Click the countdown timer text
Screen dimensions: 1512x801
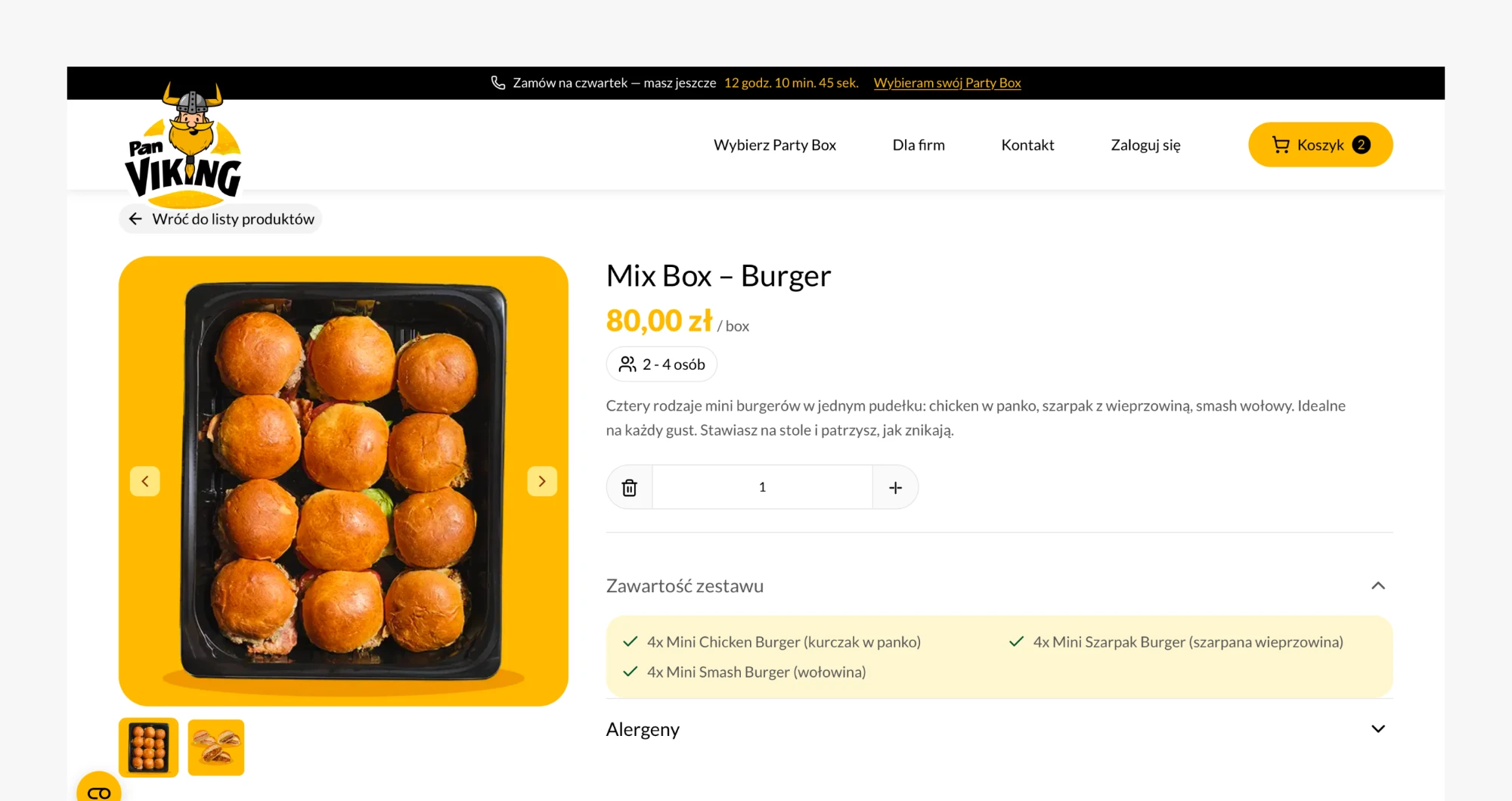tap(791, 82)
